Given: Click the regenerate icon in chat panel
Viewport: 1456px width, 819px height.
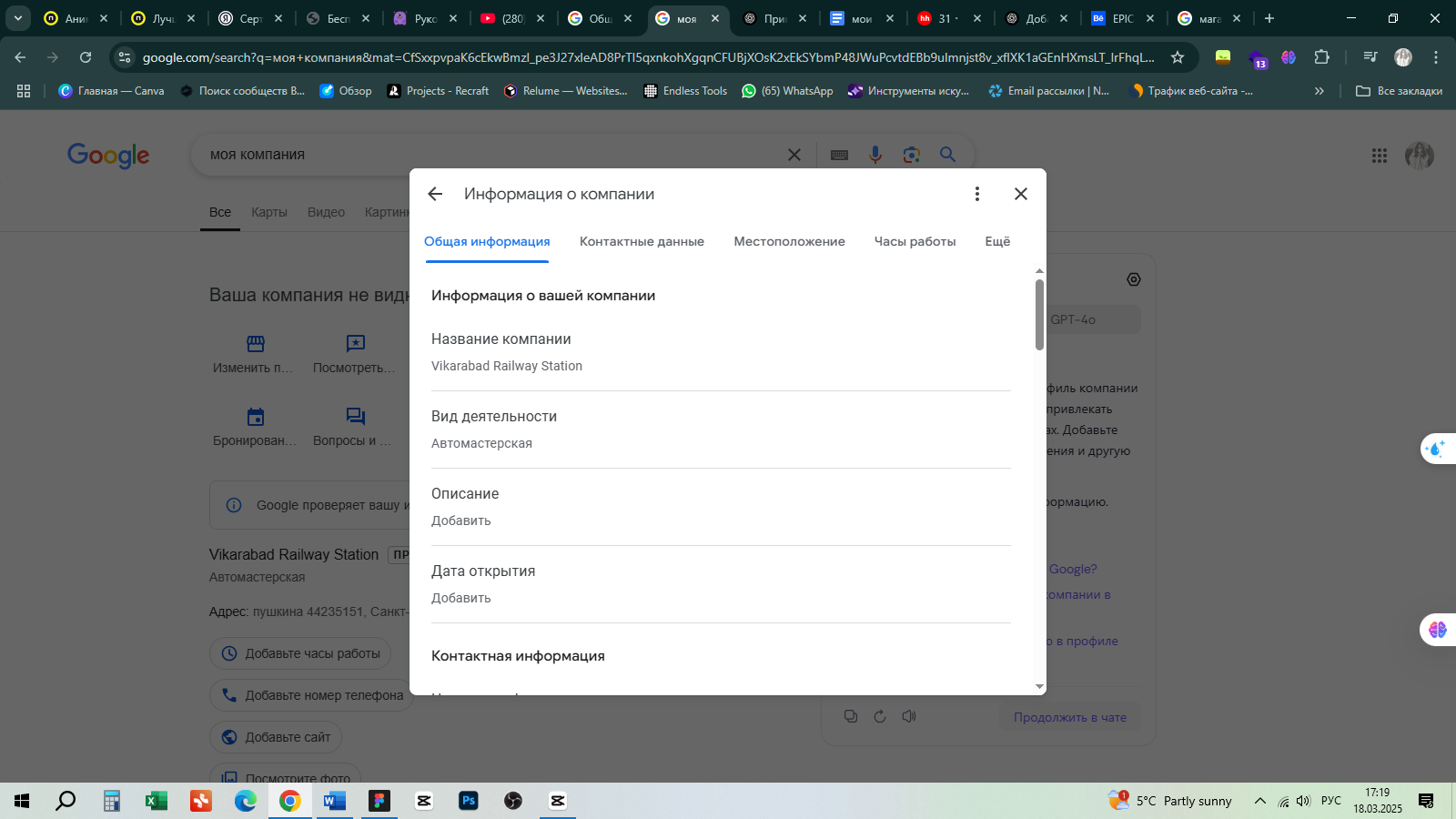Looking at the screenshot, I should tap(880, 716).
